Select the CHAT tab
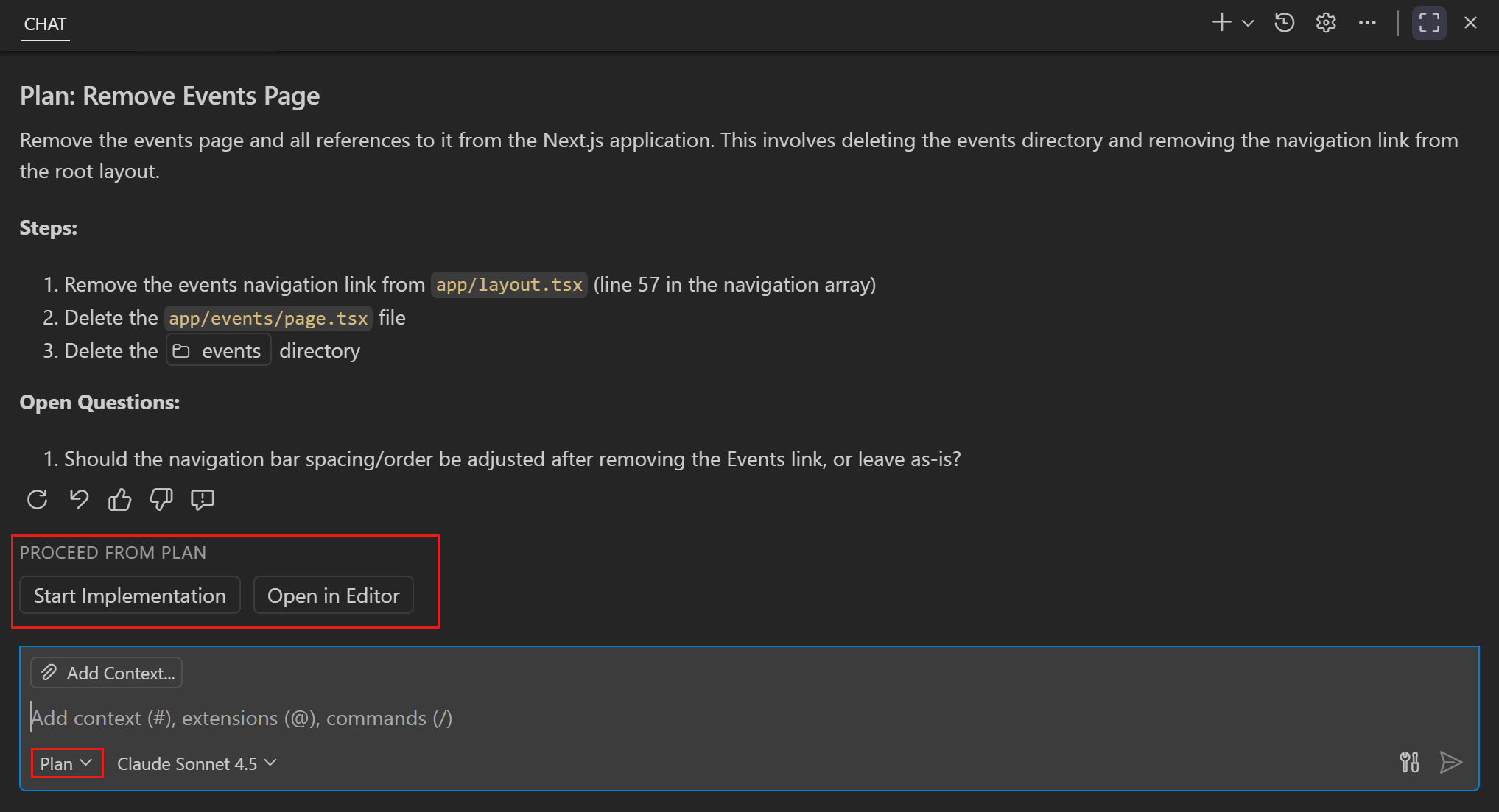Image resolution: width=1499 pixels, height=812 pixels. coord(46,24)
